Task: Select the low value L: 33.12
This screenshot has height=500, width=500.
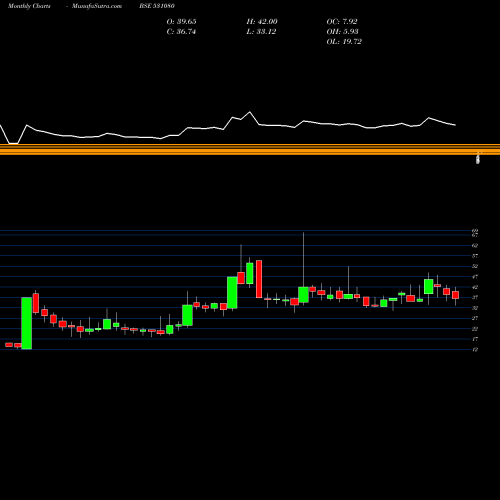Action: click(x=261, y=32)
